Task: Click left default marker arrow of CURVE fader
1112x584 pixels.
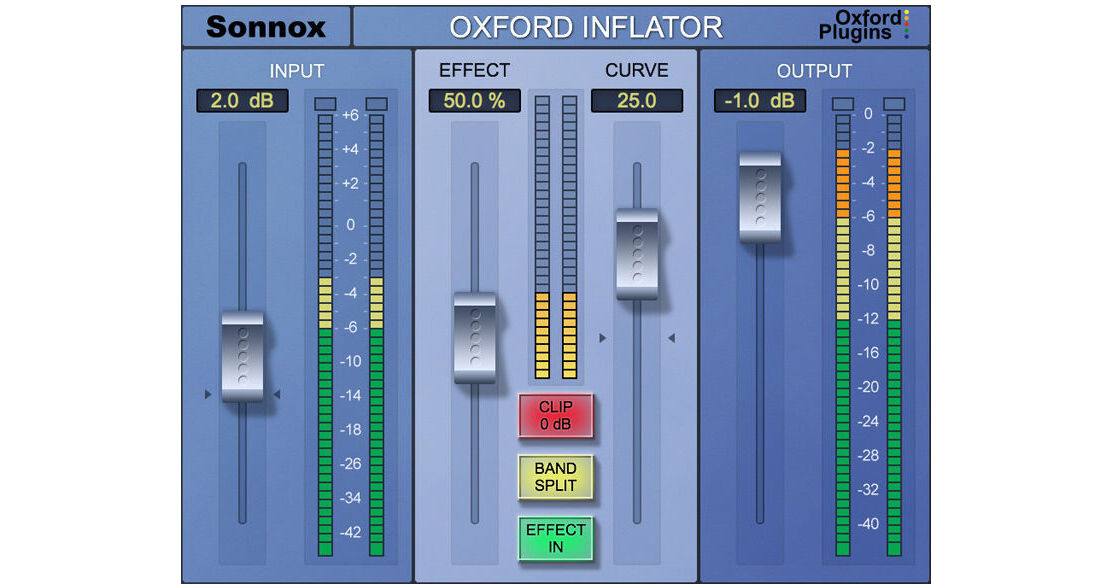Action: tap(603, 338)
